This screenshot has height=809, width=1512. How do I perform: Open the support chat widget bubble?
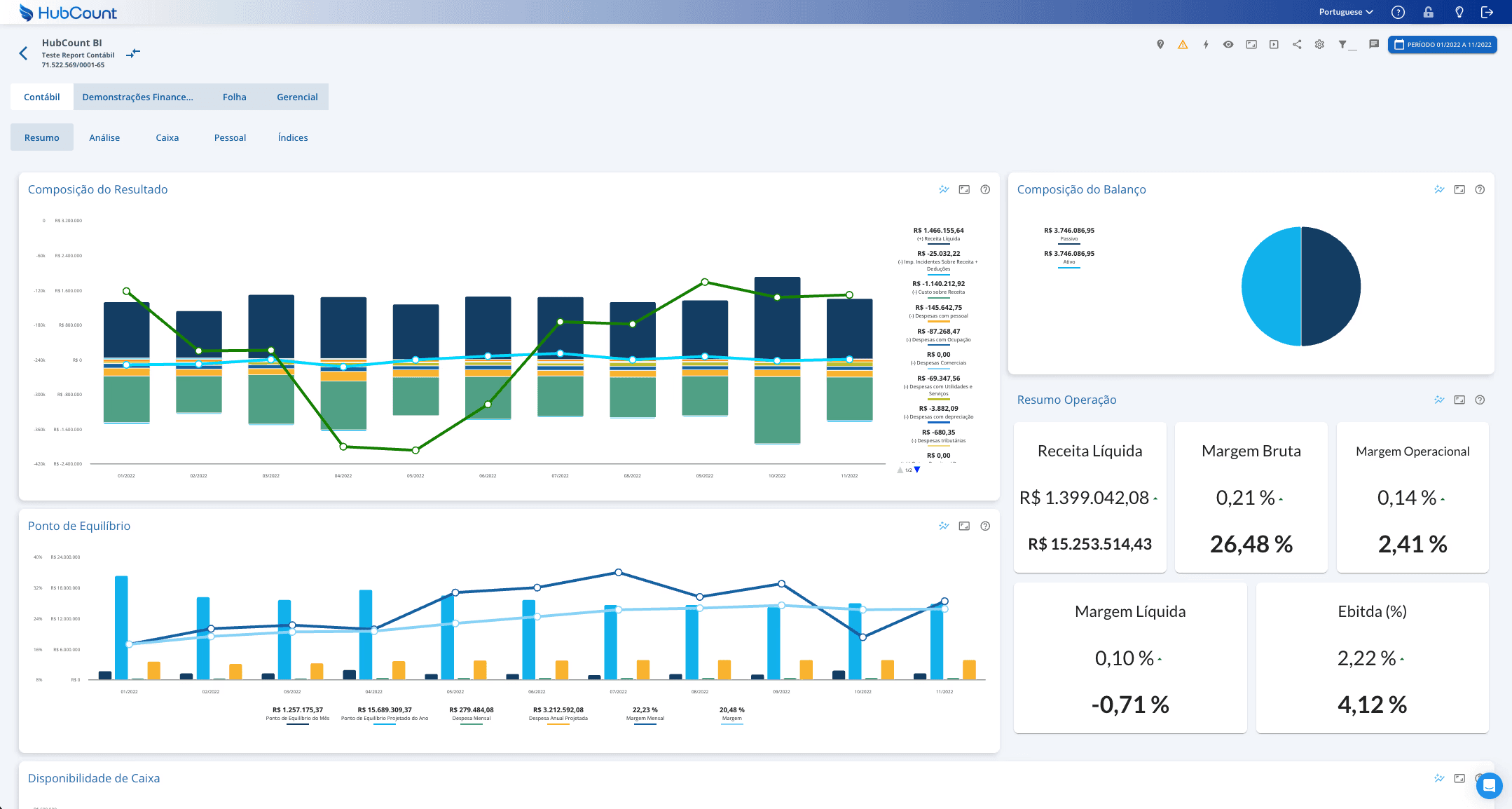1489,786
